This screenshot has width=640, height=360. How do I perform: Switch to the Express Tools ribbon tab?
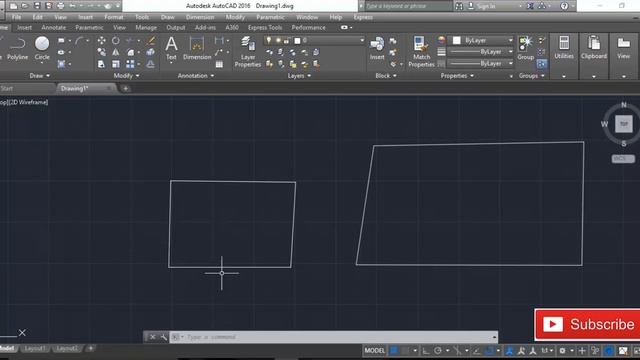coord(264,27)
